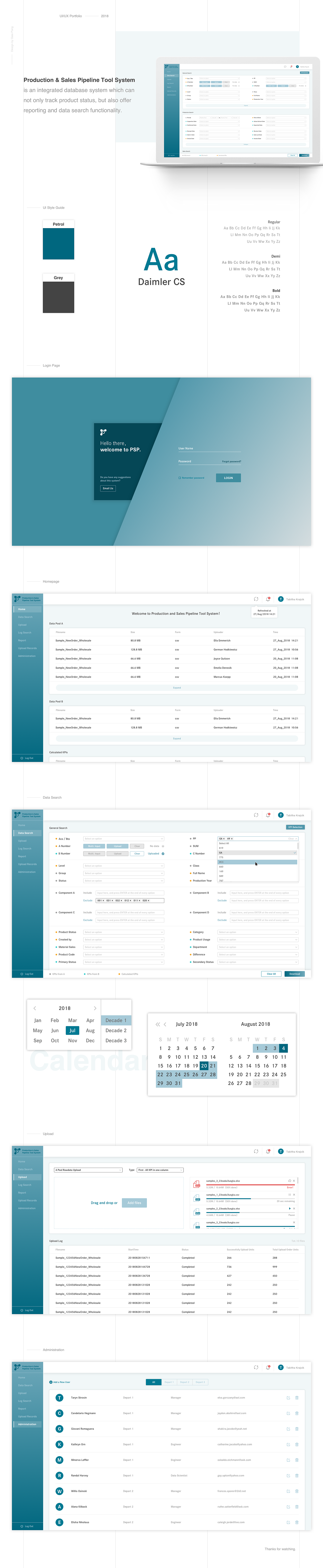This screenshot has height=1568, width=323.
Task: Select Log Search in Data Search sidebar
Action: coord(24,848)
